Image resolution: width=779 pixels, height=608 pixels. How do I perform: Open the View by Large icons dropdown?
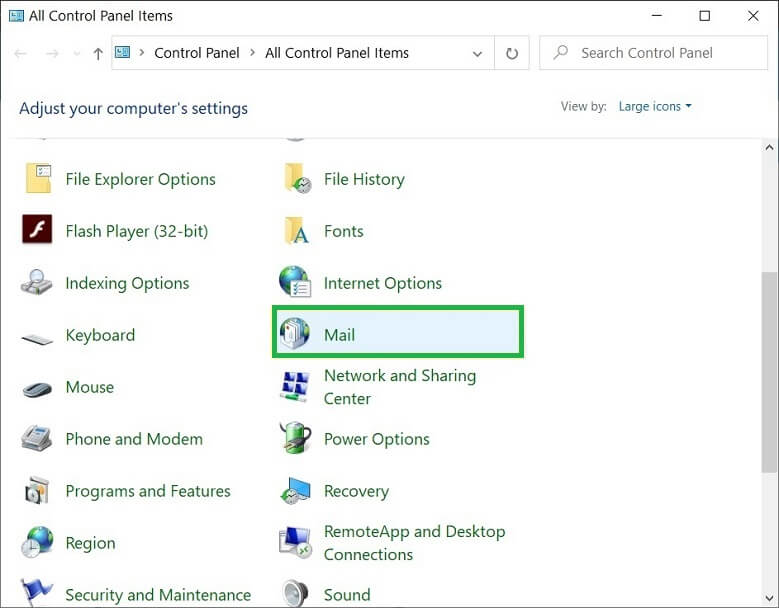point(655,106)
